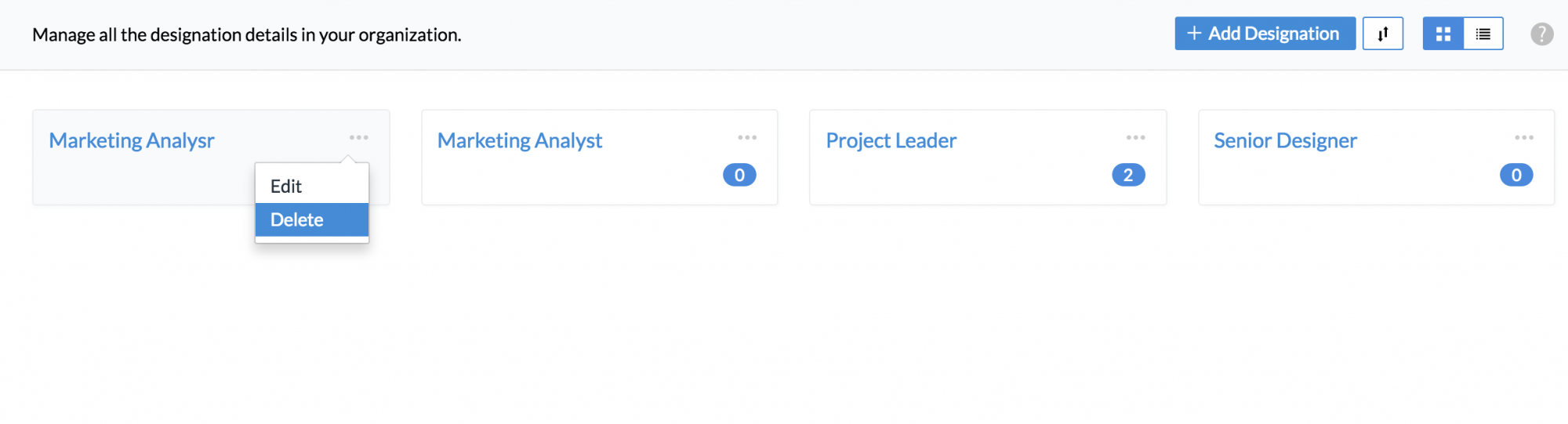Click the Marketing Analyst employee count badge
This screenshot has width=1568, height=424.
tap(739, 175)
